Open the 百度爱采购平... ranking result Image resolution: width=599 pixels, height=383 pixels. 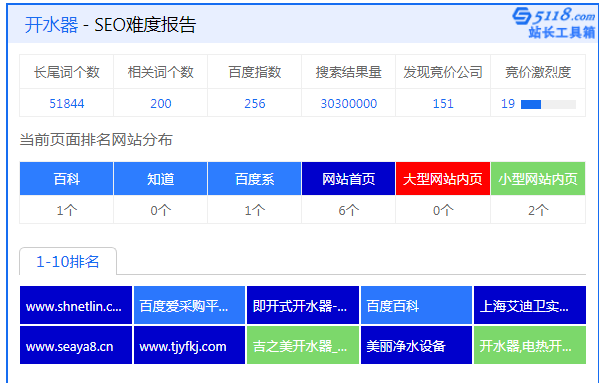[x=189, y=305]
